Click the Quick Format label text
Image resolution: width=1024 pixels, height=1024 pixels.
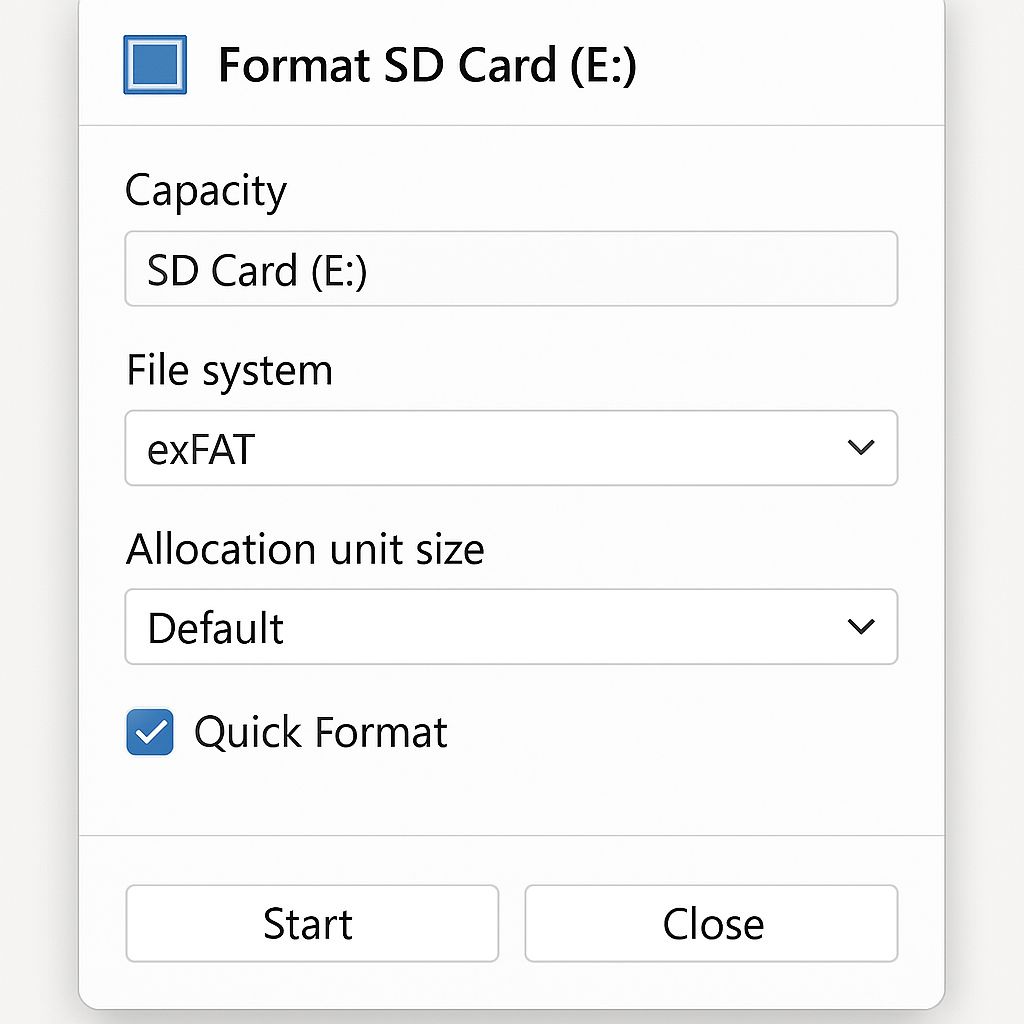pyautogui.click(x=321, y=733)
